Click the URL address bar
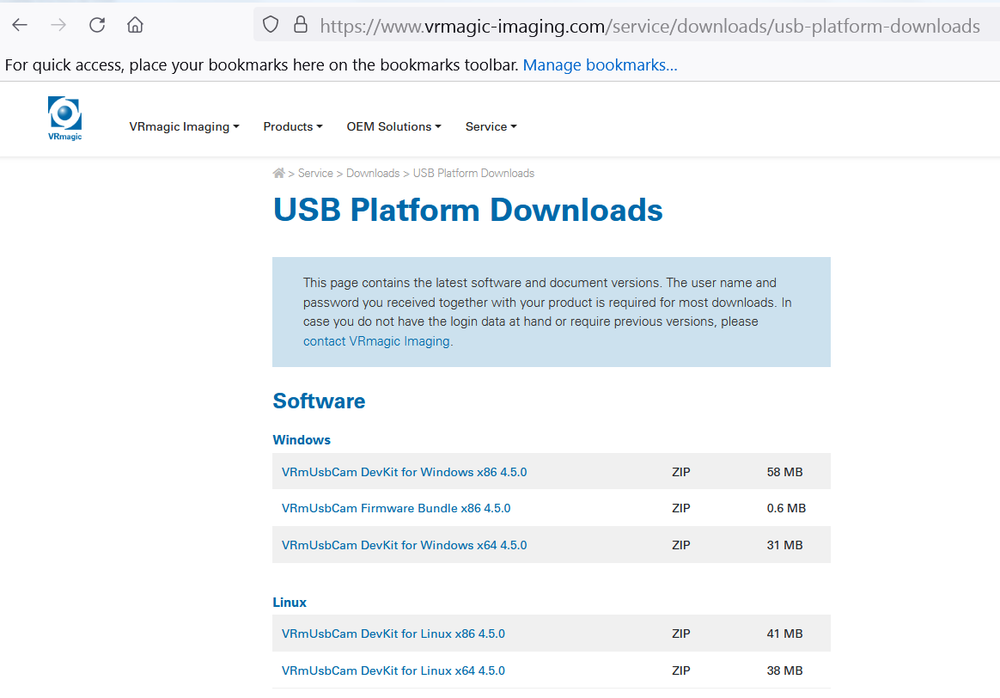Viewport: 1000px width, 698px height. pyautogui.click(x=649, y=26)
